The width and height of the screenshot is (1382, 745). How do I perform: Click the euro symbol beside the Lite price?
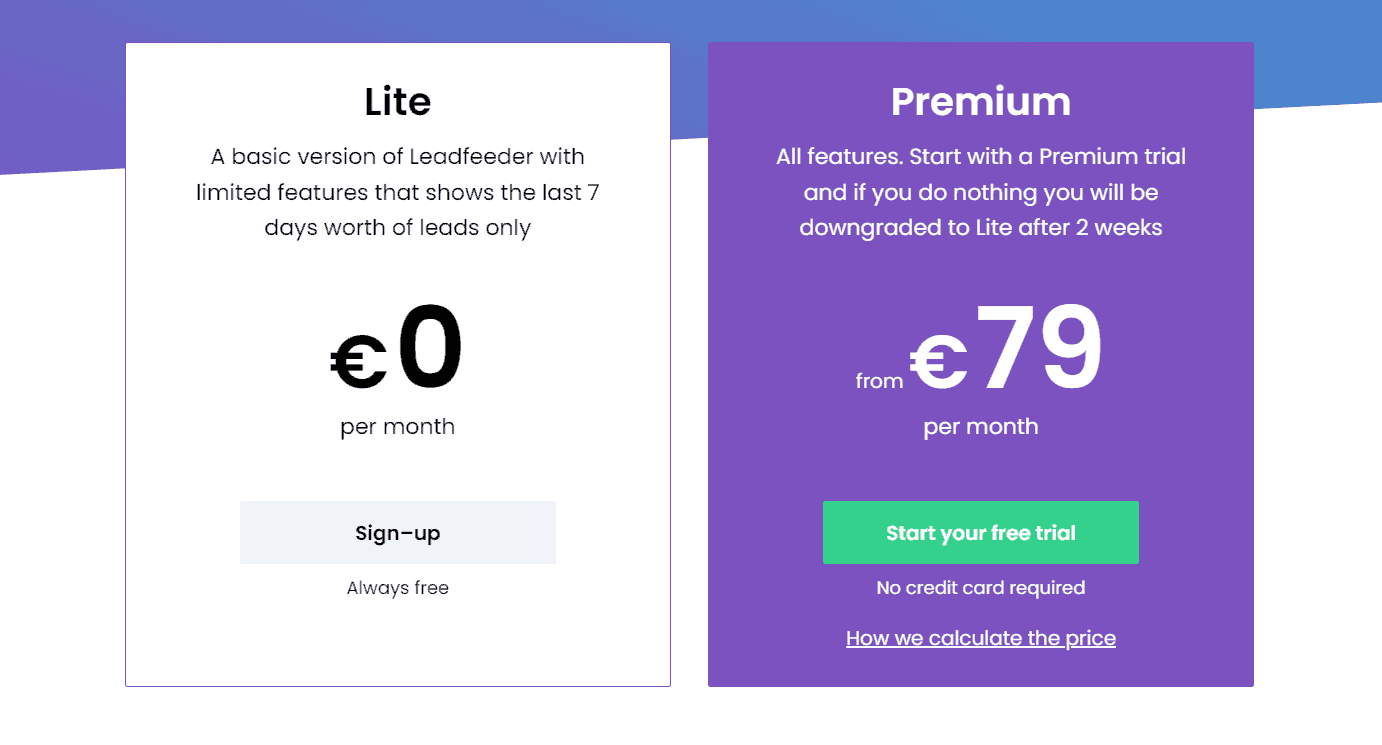(359, 362)
